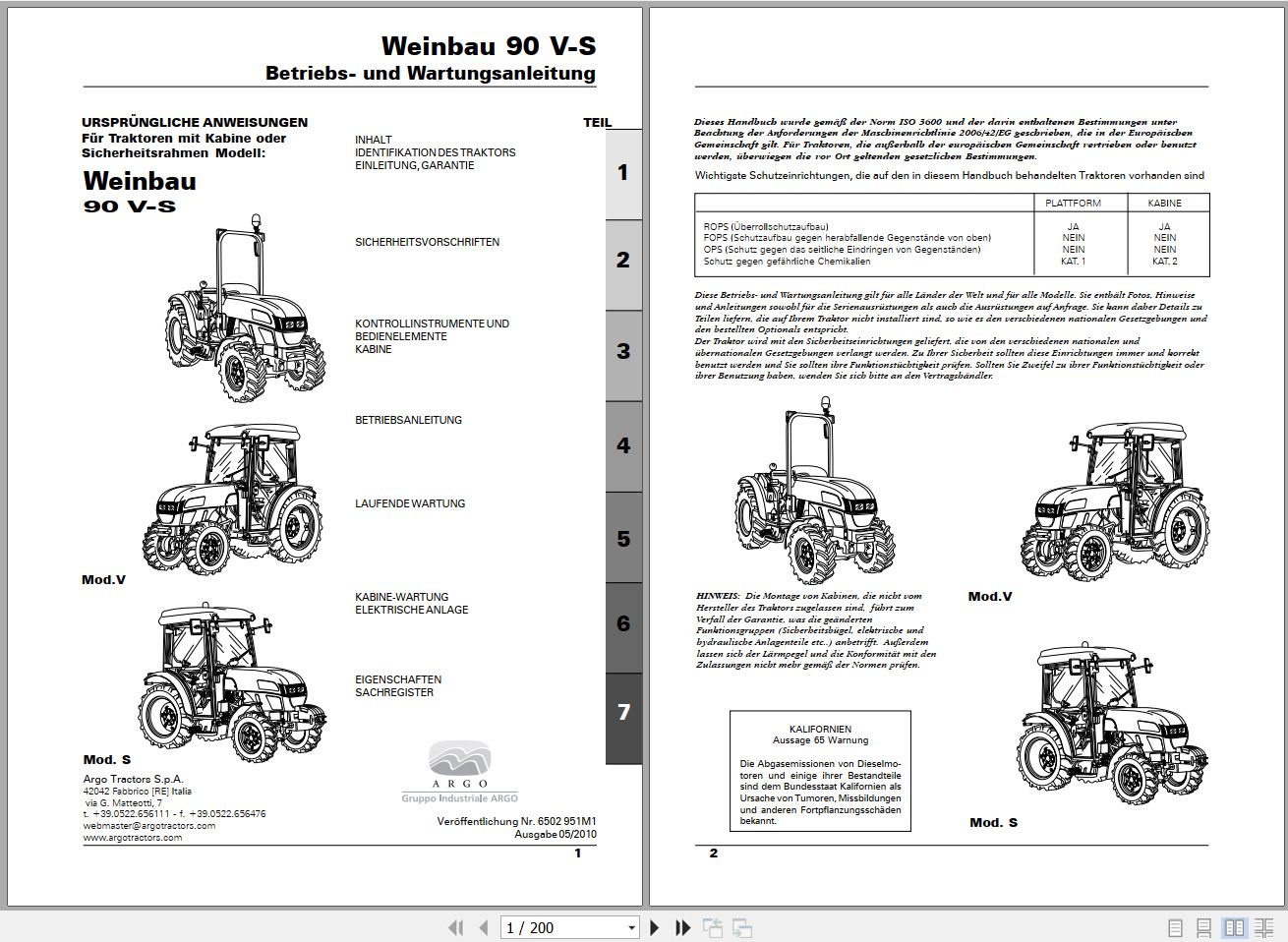Click the Ausgabe 05/2010 text
Image resolution: width=1288 pixels, height=942 pixels.
click(x=556, y=834)
